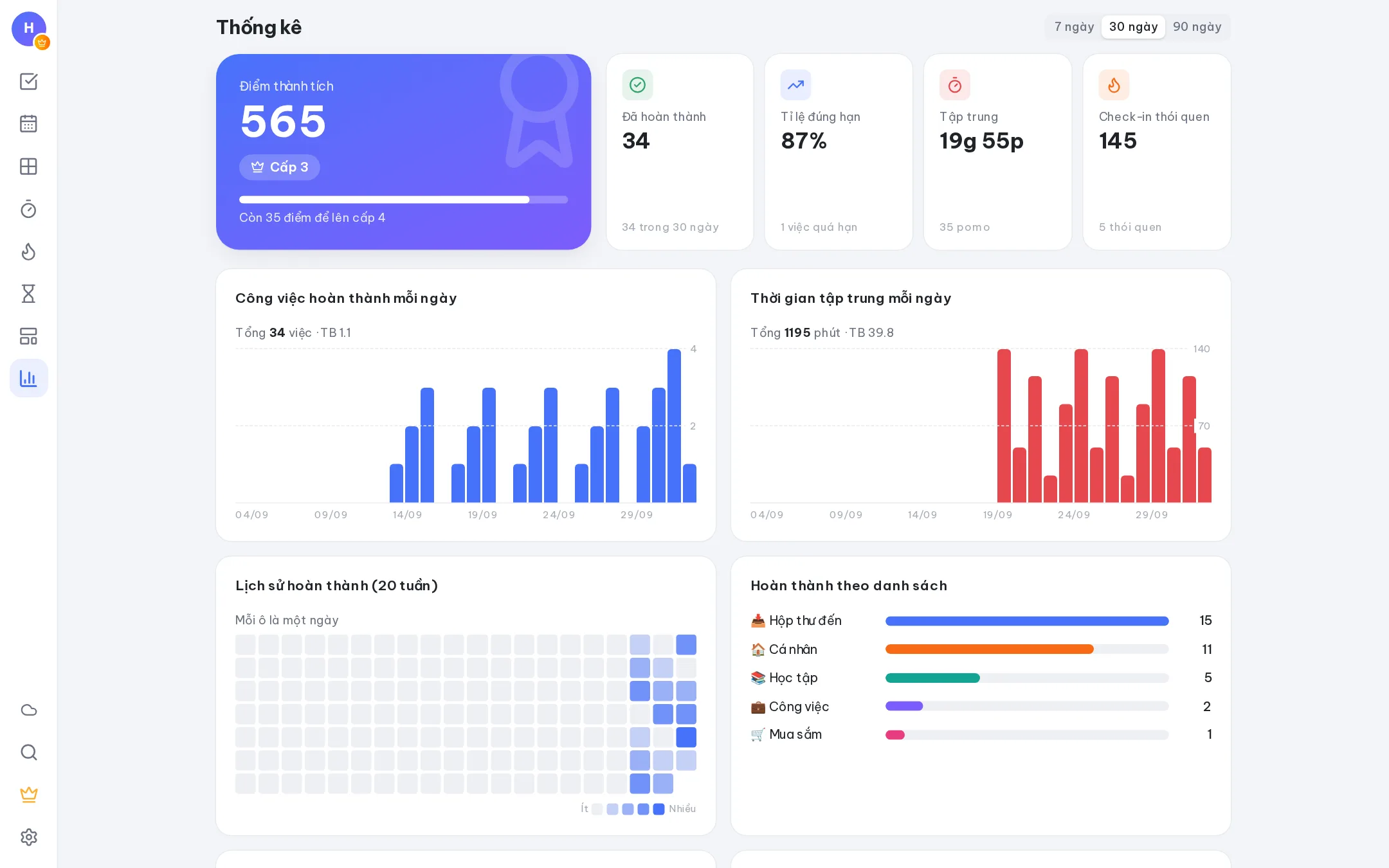Click the Thống kê page title
Screen dimensions: 1389x868
click(x=259, y=27)
